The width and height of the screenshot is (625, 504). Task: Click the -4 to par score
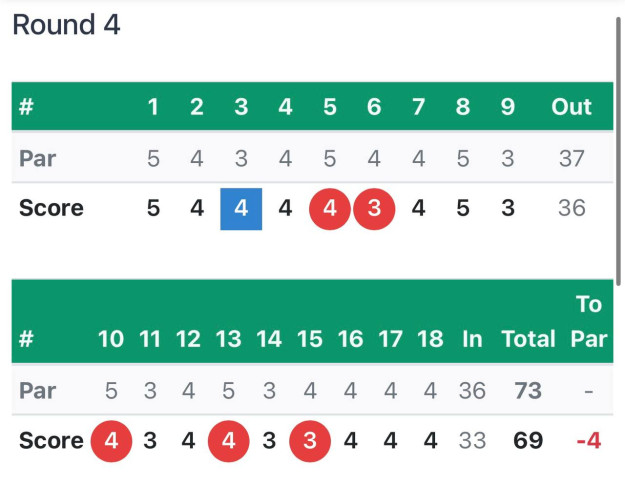point(589,441)
